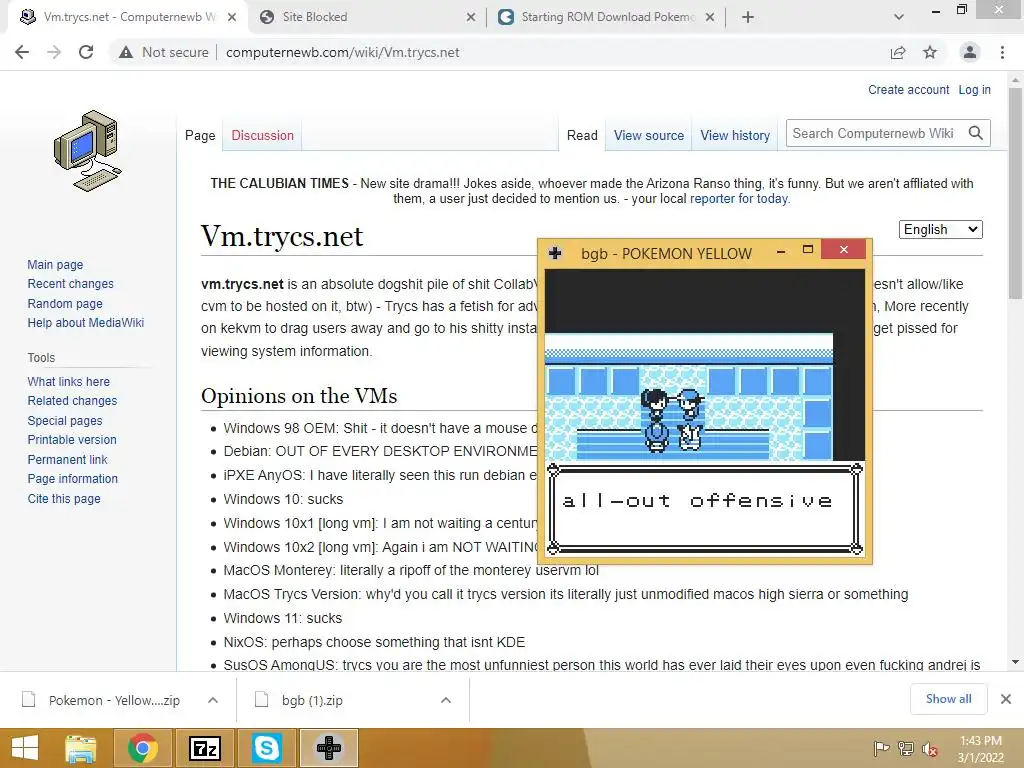Screen dimensions: 1024x768
Task: Open the View source tab
Action: pos(648,135)
